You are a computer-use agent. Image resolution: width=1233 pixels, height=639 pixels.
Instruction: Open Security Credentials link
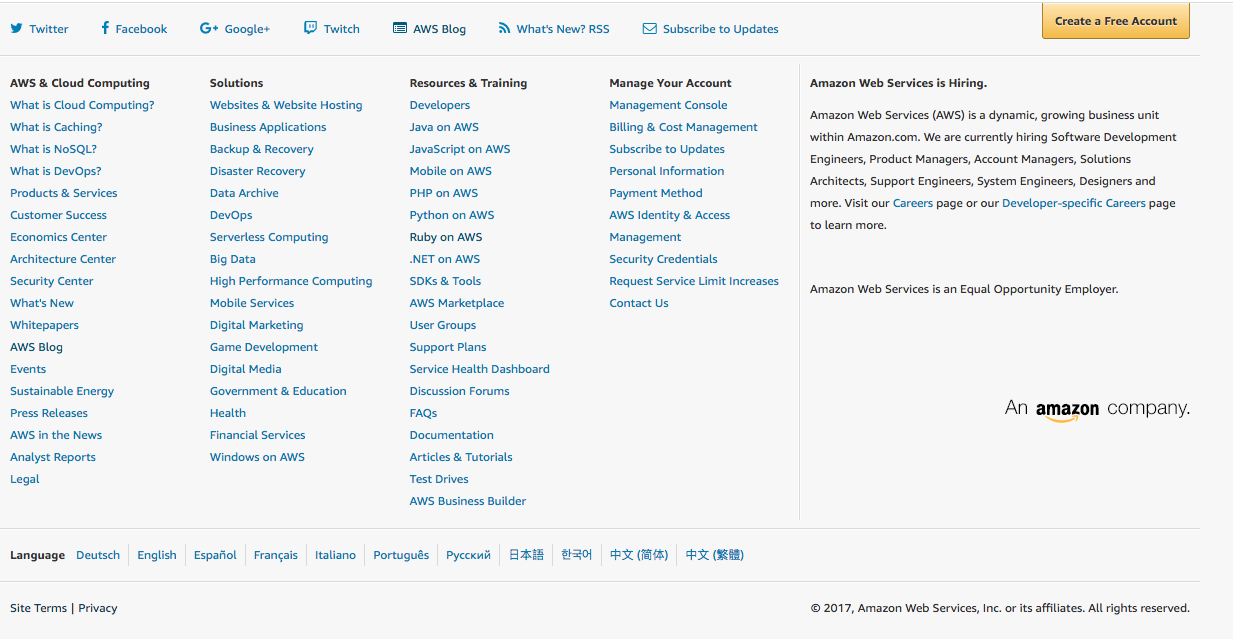coord(664,259)
